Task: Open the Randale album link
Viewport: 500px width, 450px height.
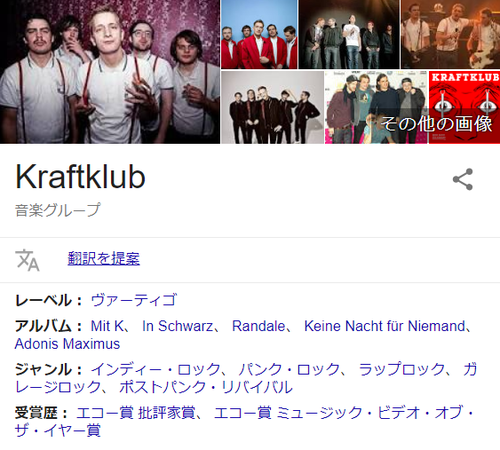Action: coord(258,326)
